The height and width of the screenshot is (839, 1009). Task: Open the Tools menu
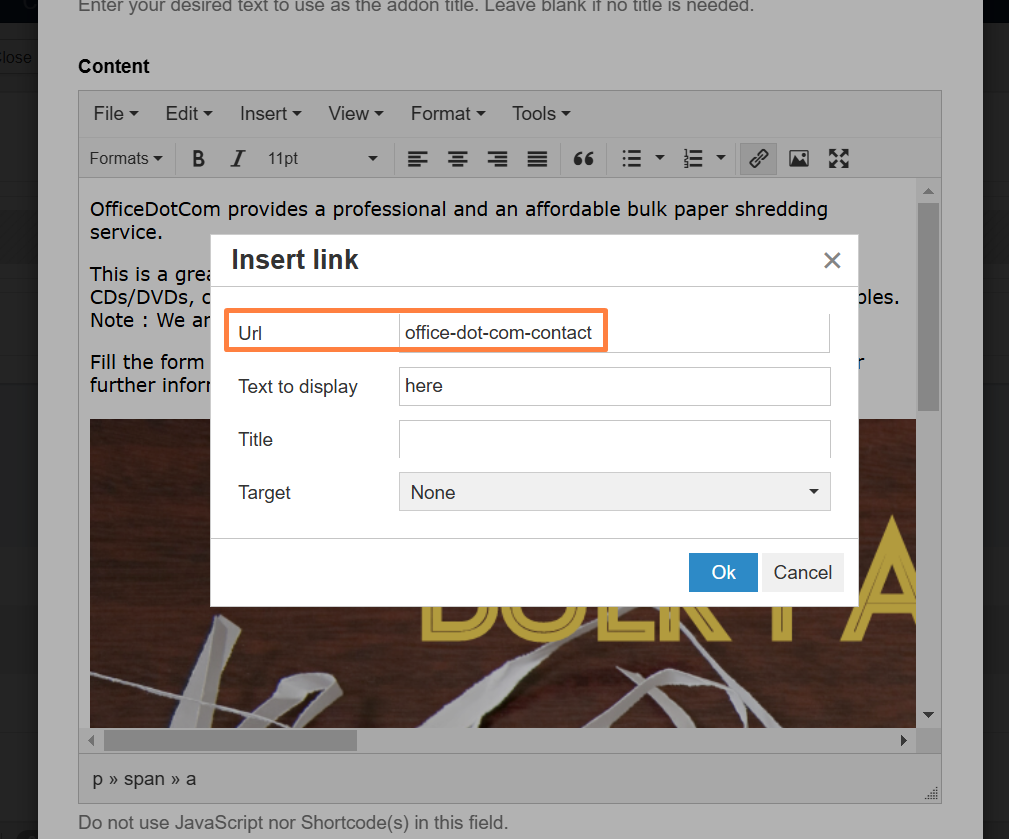[541, 114]
